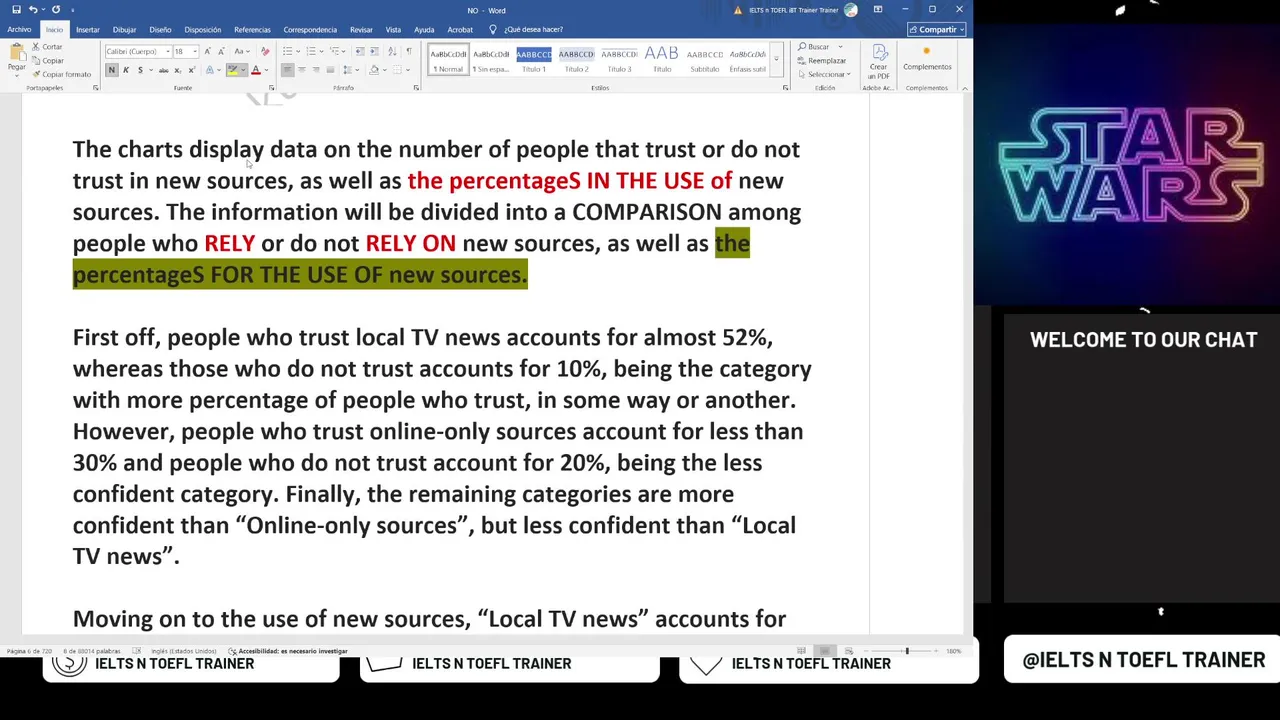Click the Redo icon in quick access toolbar
Image resolution: width=1280 pixels, height=720 pixels.
tap(56, 10)
